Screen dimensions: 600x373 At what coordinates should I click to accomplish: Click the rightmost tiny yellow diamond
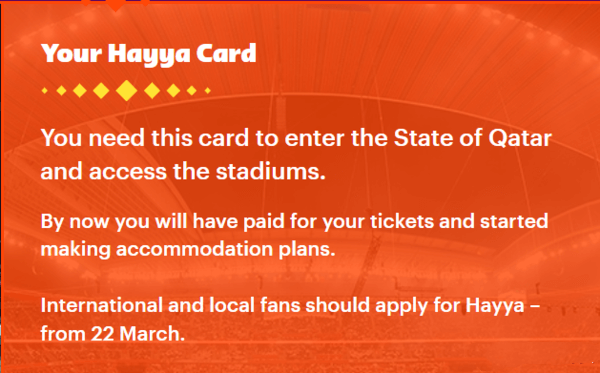(208, 91)
